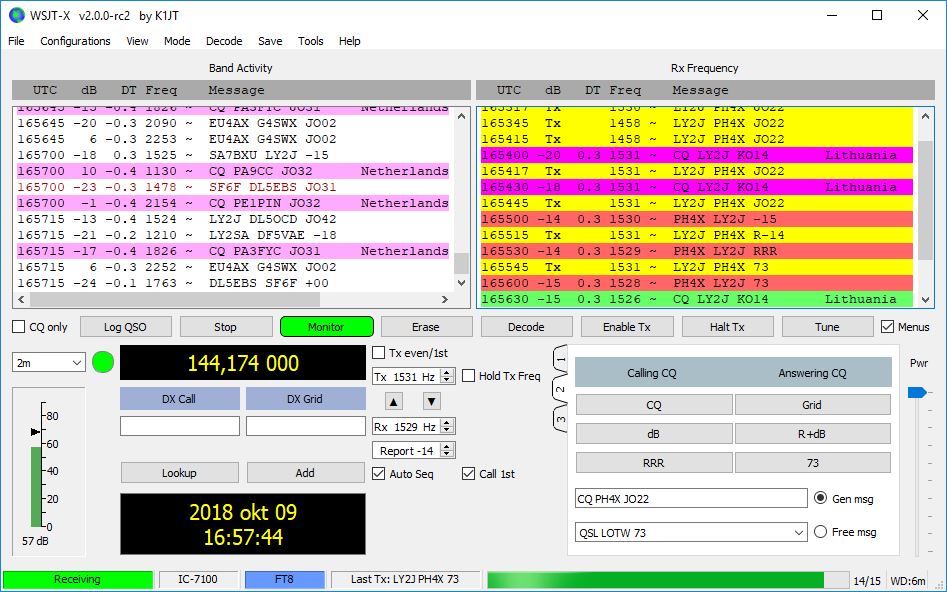The width and height of the screenshot is (947, 592).
Task: Click Enable Tx button
Action: [x=627, y=327]
